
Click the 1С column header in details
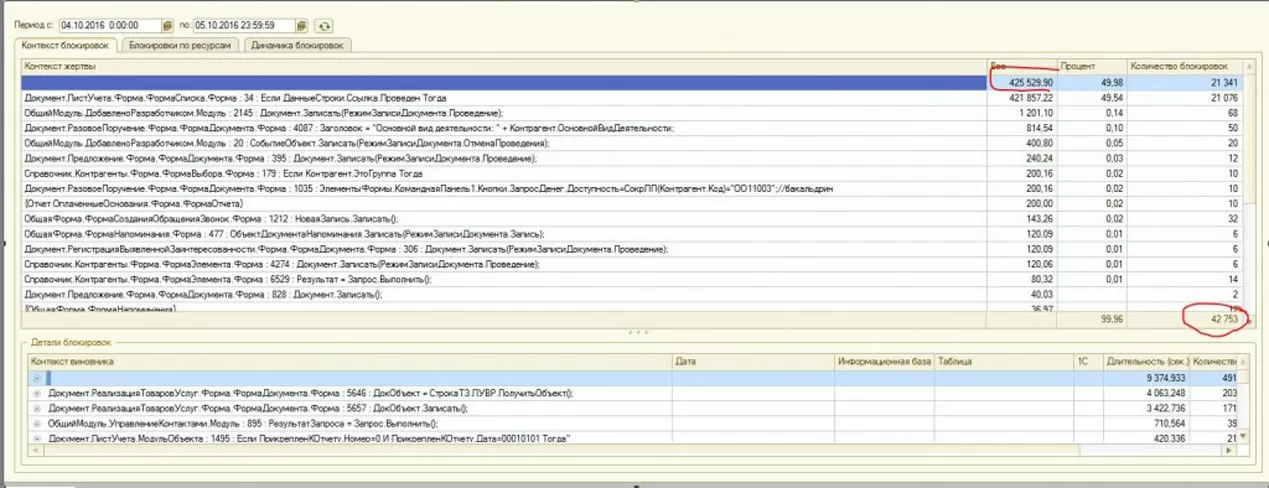(1088, 361)
